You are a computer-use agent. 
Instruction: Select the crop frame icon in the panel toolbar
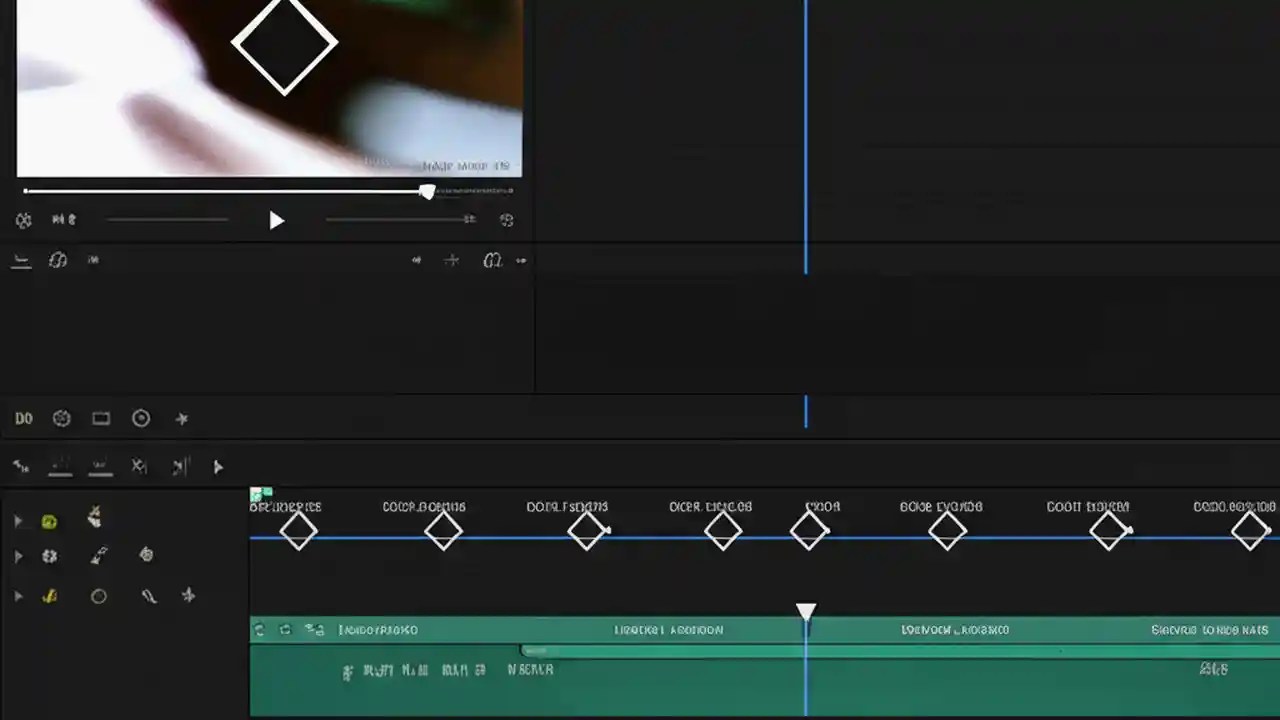coord(100,419)
